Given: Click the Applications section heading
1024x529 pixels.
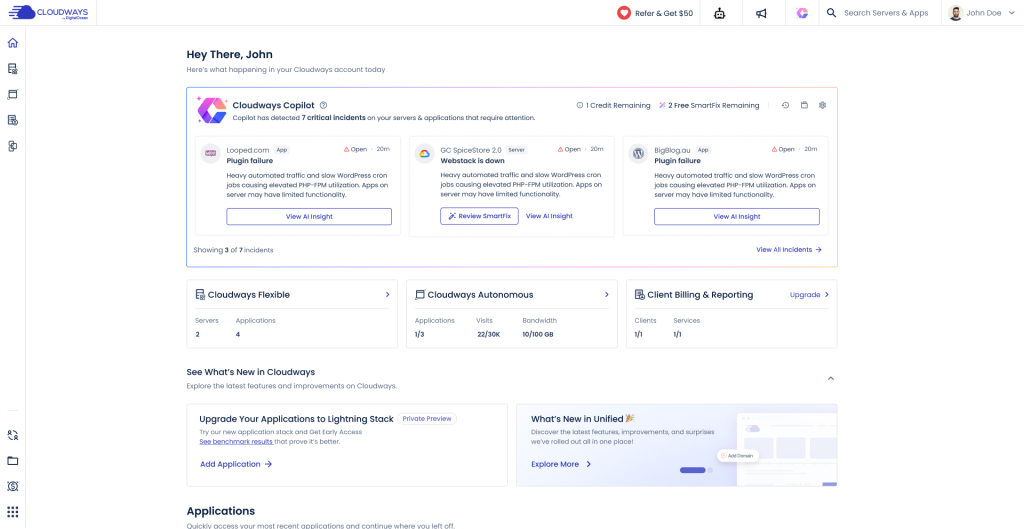Looking at the screenshot, I should 221,511.
